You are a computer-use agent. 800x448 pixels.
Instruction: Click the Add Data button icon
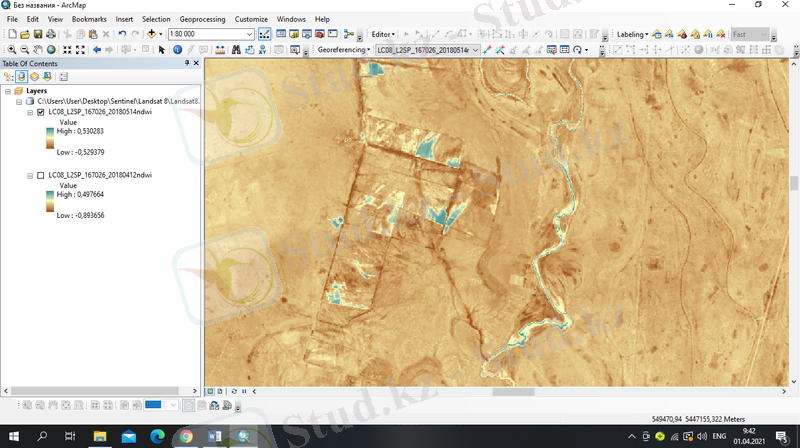pyautogui.click(x=152, y=34)
